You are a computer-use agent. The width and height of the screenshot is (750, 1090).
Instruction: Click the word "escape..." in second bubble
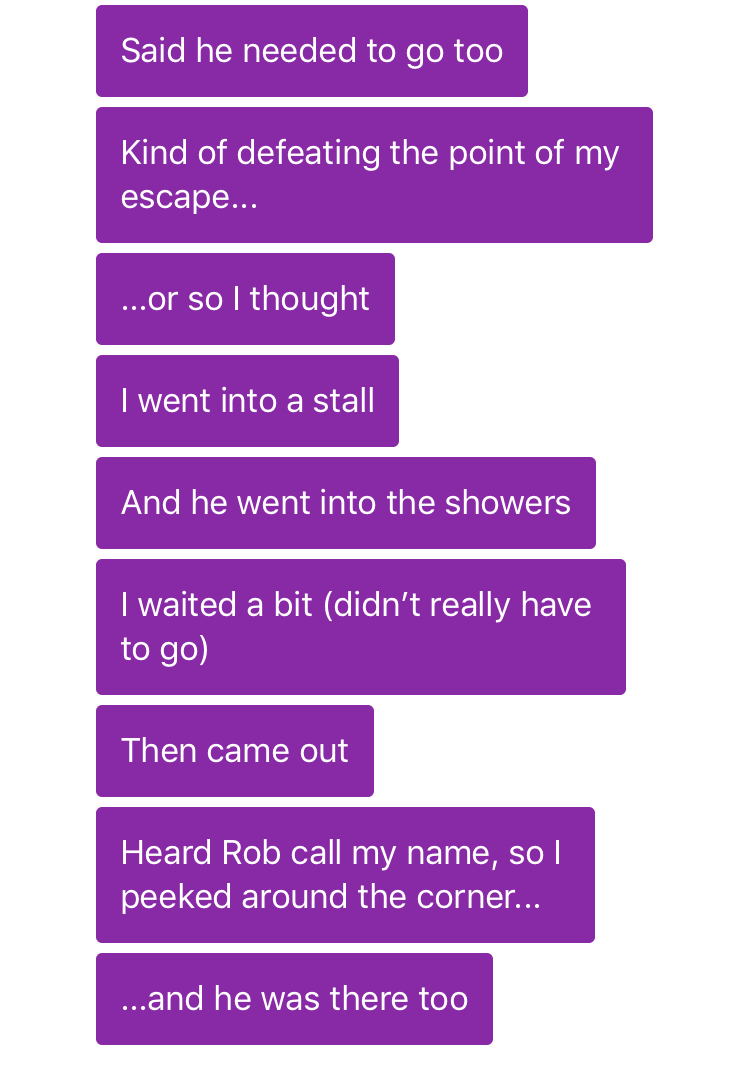[x=189, y=198]
